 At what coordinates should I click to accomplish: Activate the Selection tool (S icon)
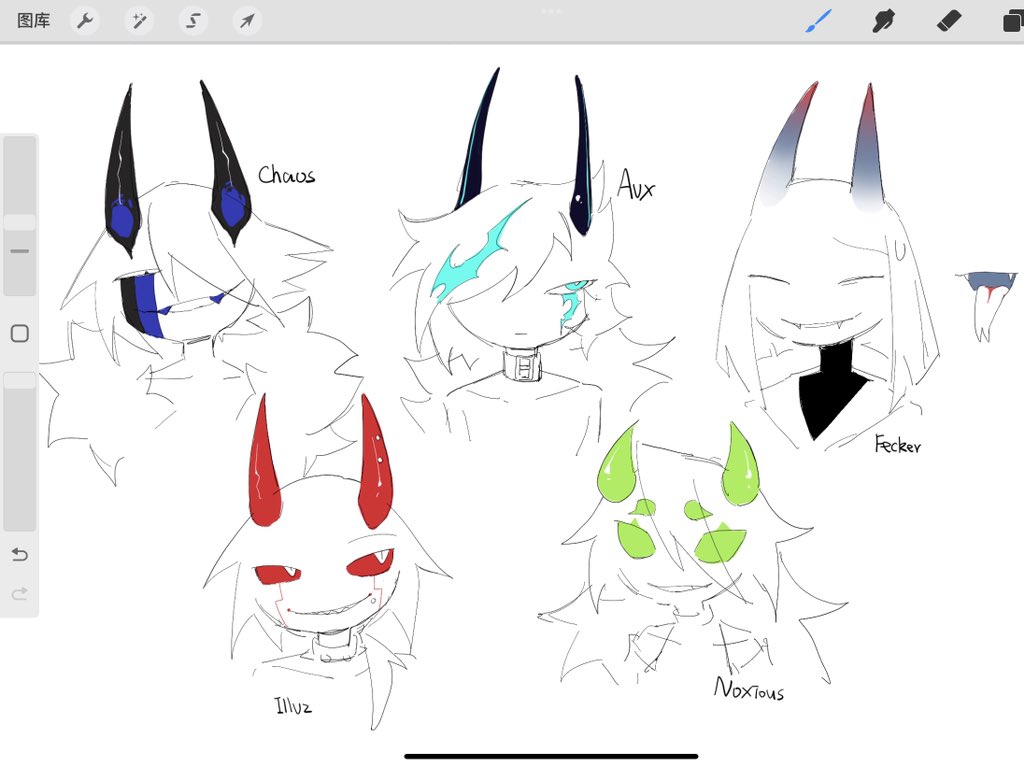(x=193, y=20)
